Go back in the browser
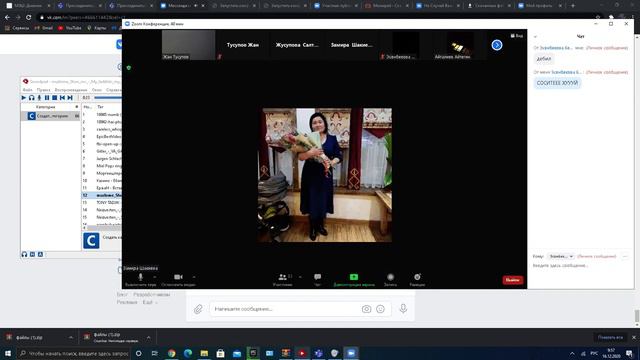The height and width of the screenshot is (360, 640). (7, 18)
